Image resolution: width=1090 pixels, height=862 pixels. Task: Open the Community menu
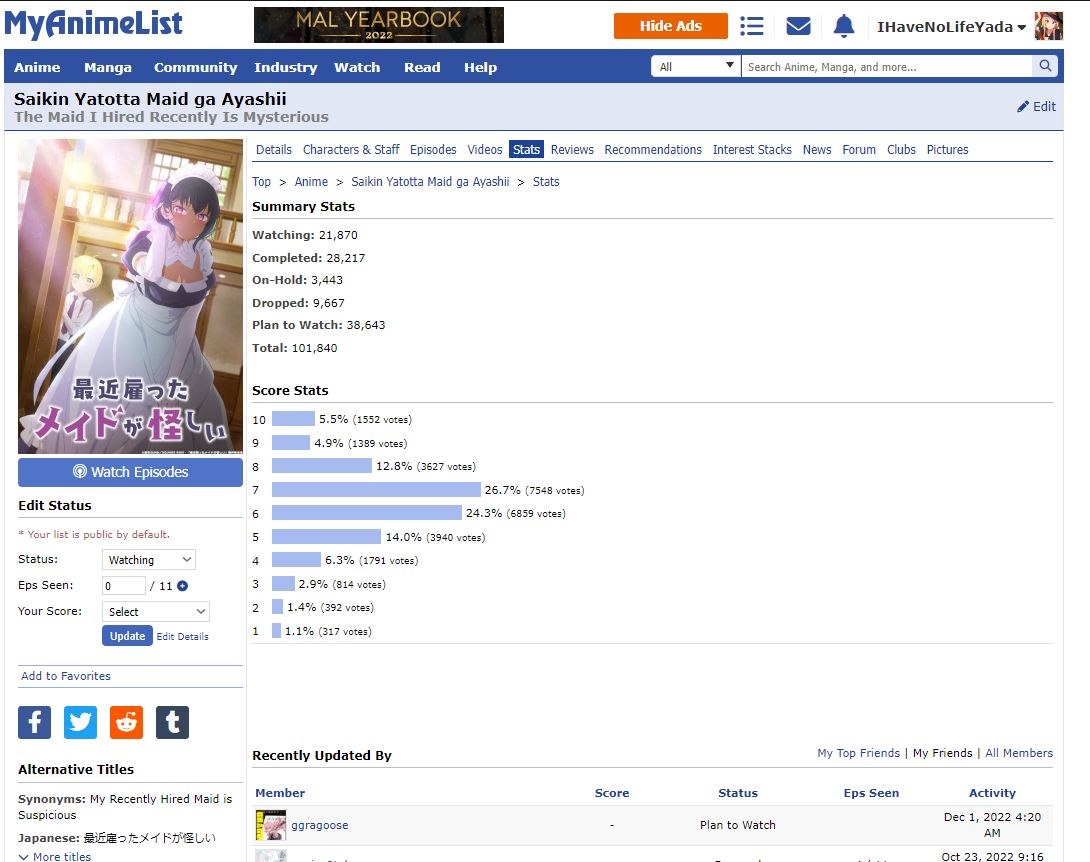[x=195, y=67]
